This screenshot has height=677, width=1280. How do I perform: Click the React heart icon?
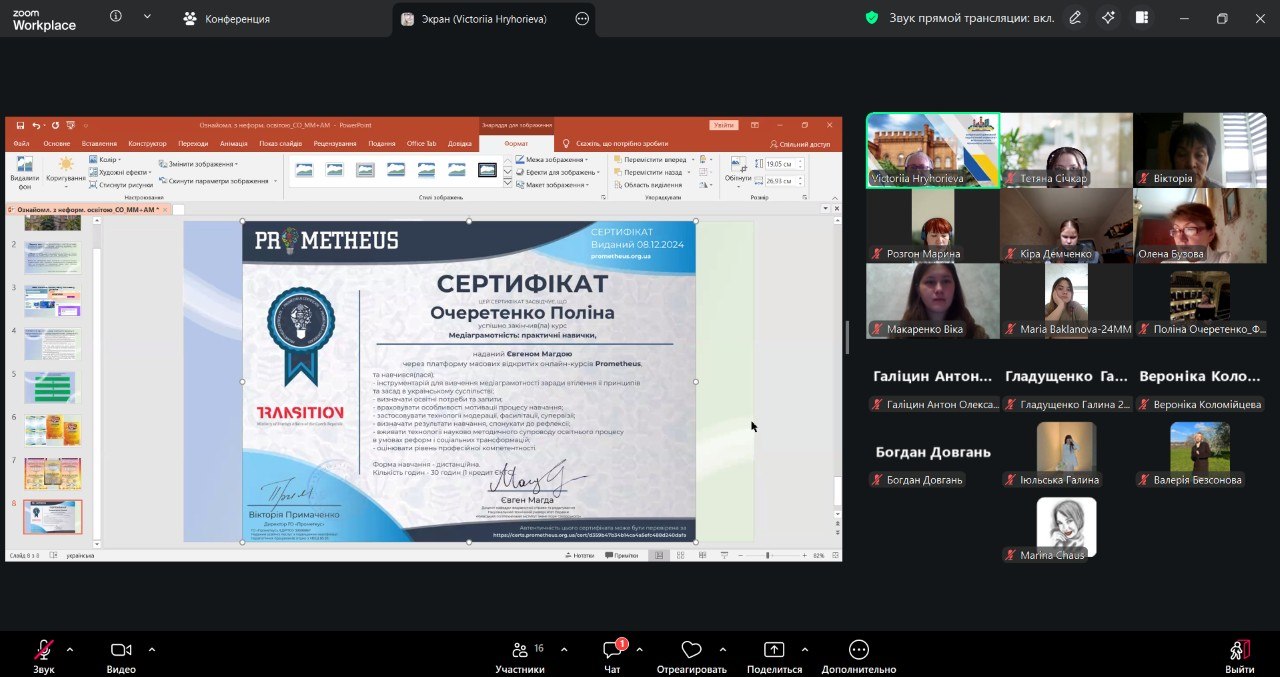pos(691,650)
